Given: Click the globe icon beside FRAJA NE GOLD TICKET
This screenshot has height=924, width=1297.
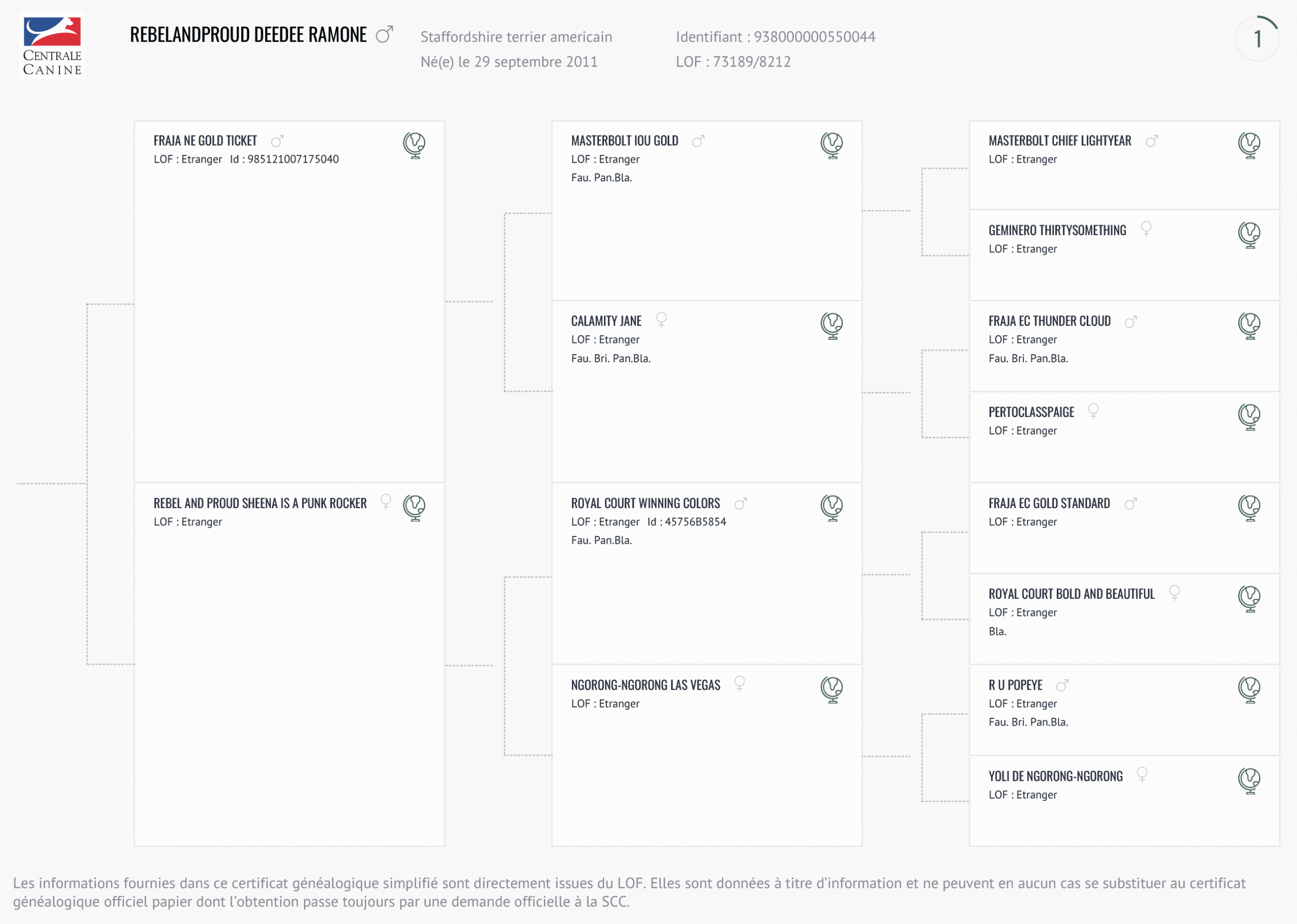Looking at the screenshot, I should click(x=414, y=145).
